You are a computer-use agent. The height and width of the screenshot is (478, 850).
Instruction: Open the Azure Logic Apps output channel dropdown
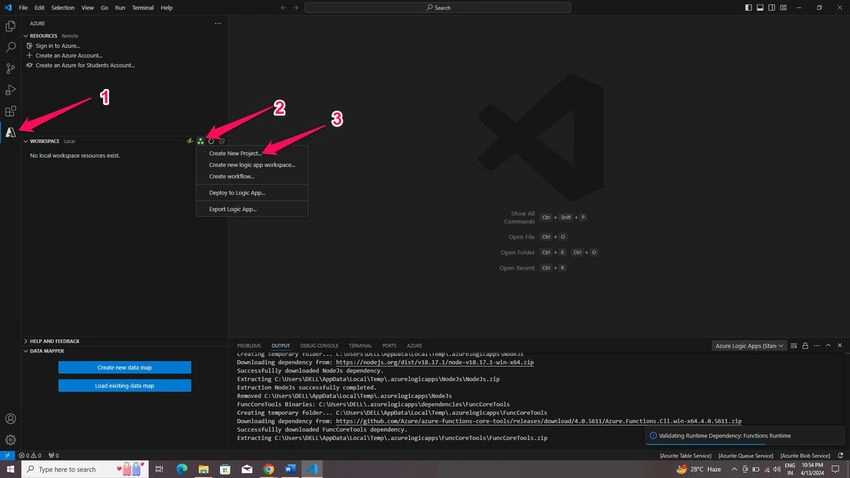(749, 346)
